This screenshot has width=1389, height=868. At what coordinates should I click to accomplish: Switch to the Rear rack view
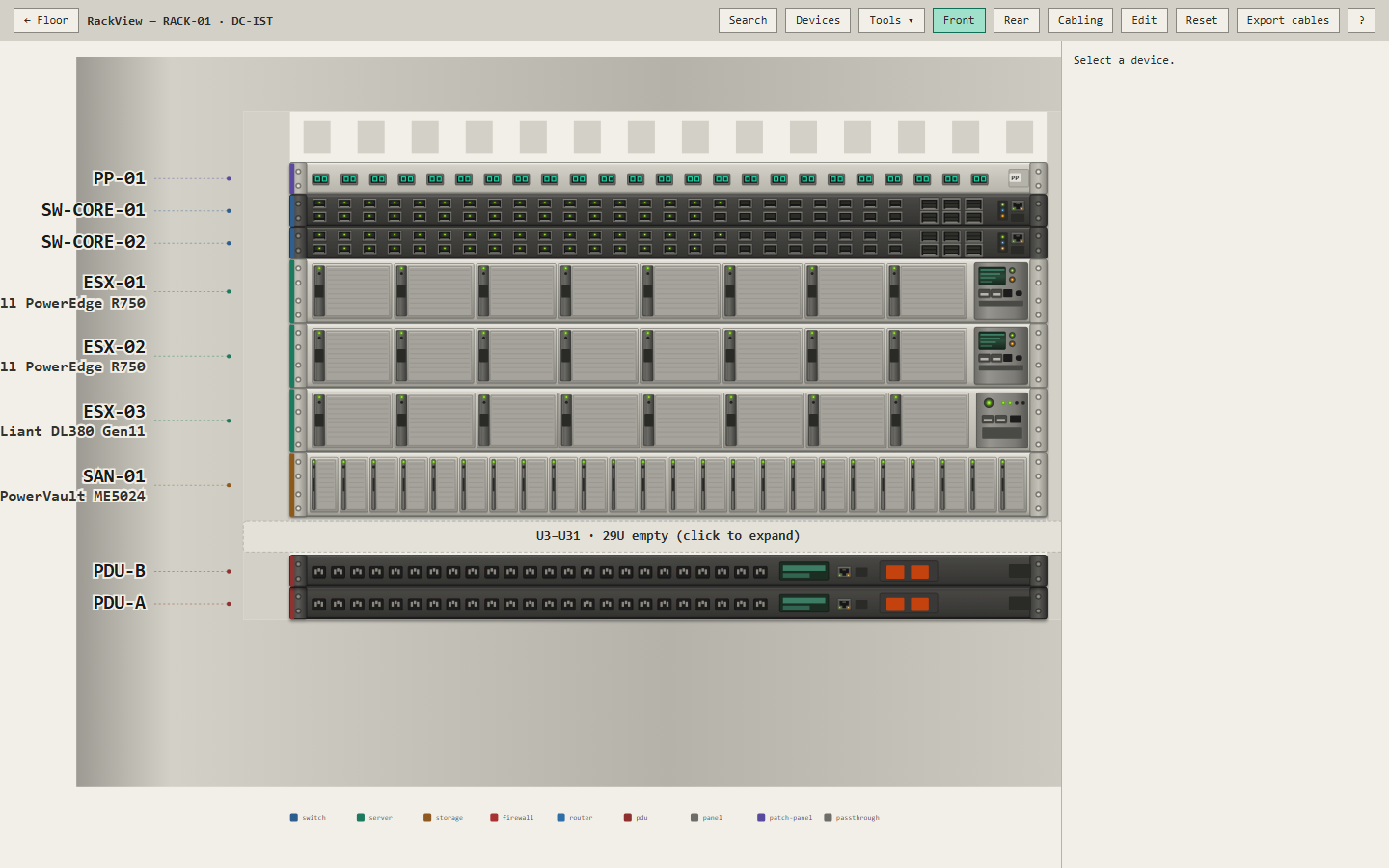1017,20
